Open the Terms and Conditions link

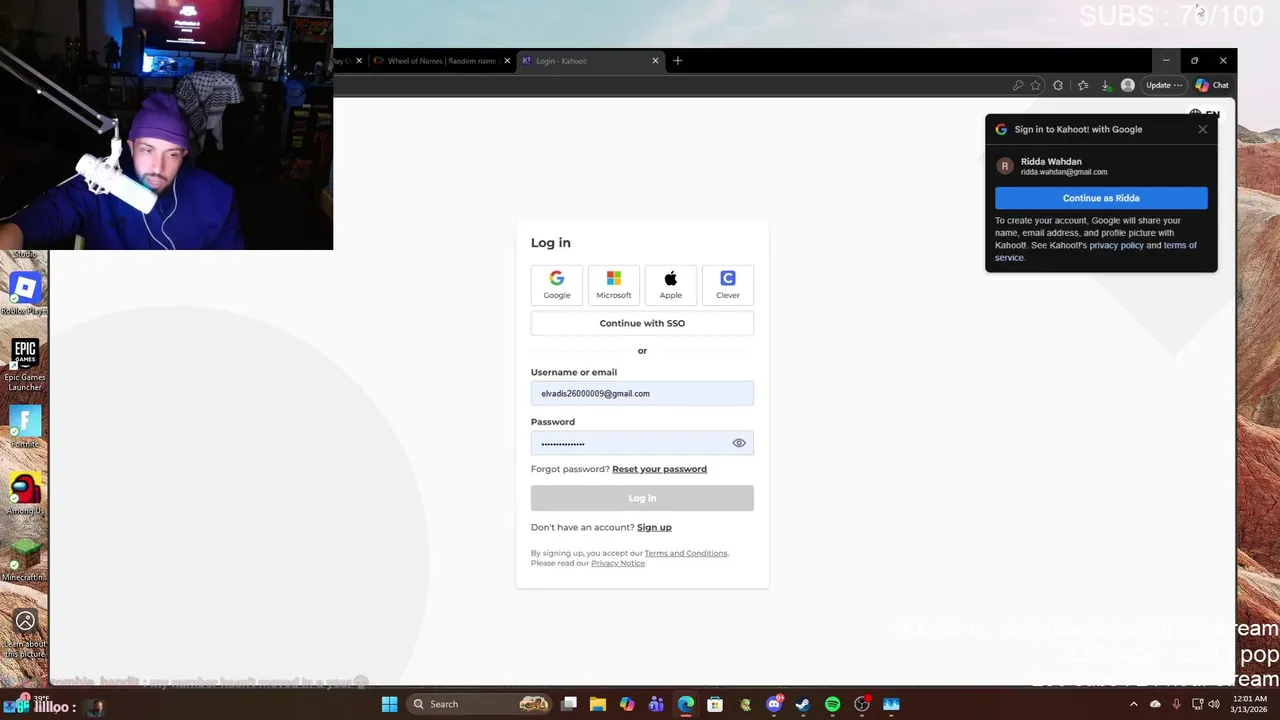tap(686, 553)
